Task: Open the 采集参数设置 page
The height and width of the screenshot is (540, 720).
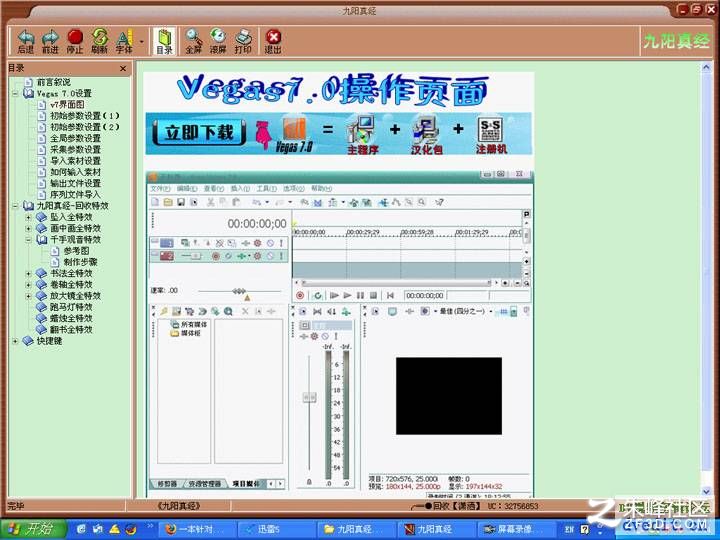Action: pyautogui.click(x=75, y=149)
